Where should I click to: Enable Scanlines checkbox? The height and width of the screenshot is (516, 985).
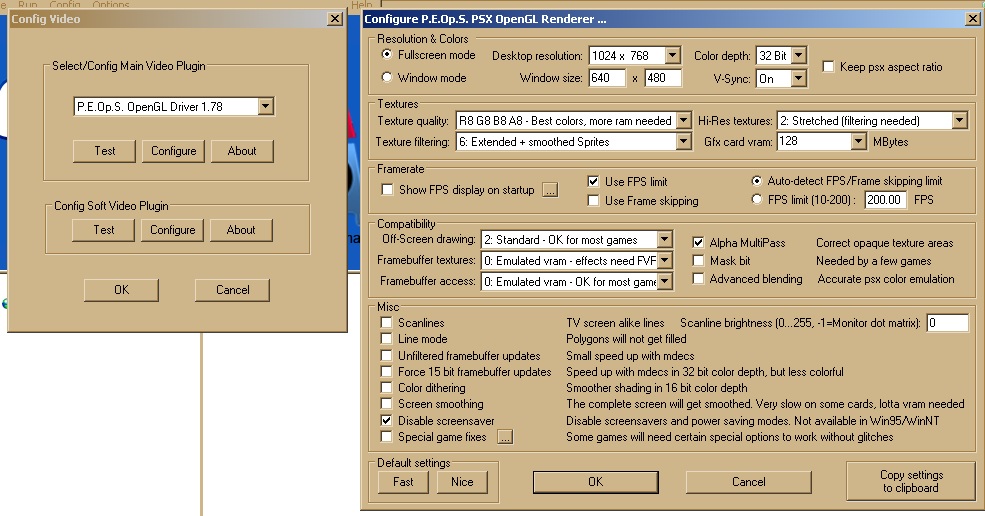pos(386,322)
